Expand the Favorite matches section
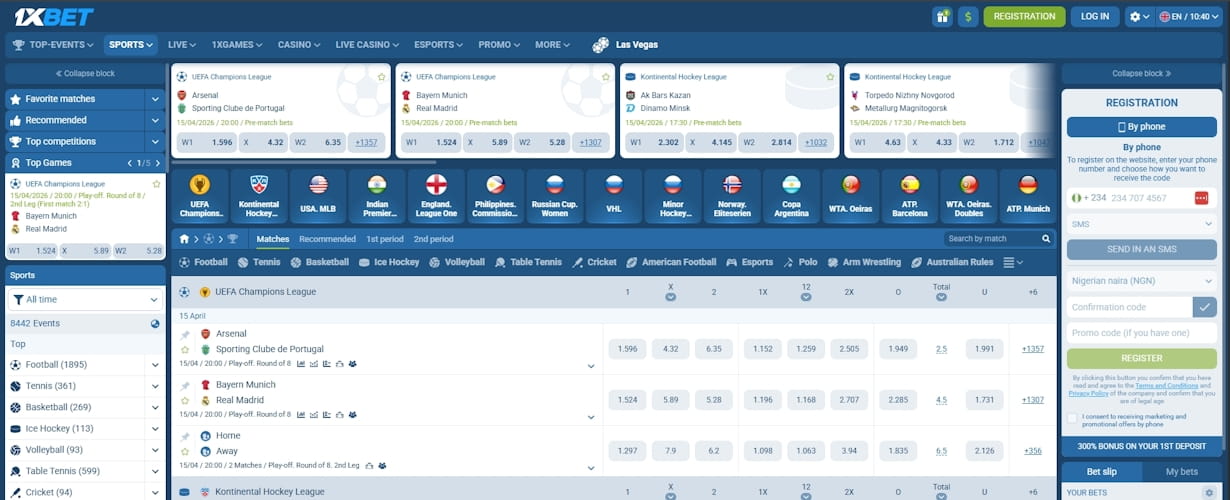Screen dimensions: 1230x500 click(155, 99)
